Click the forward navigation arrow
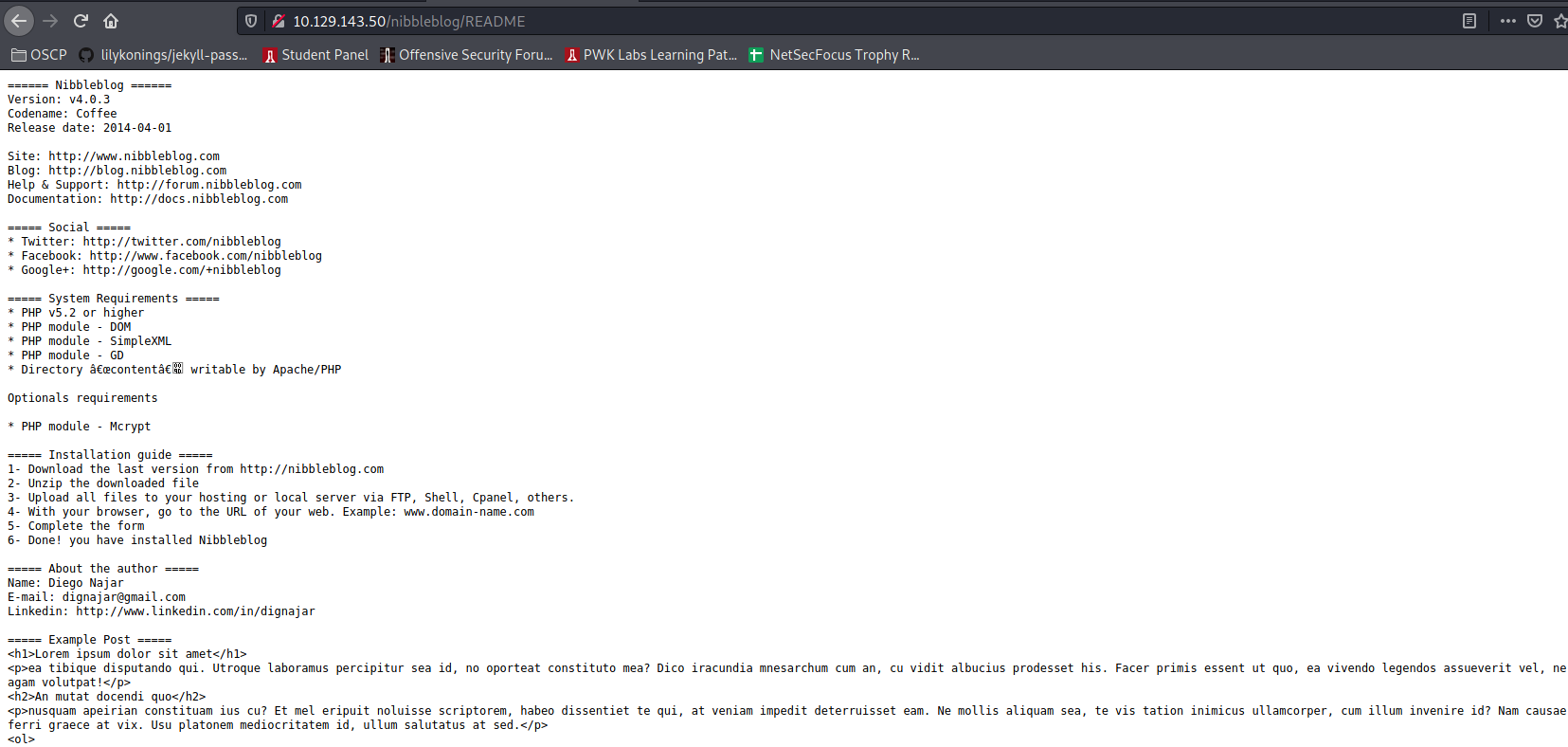The width and height of the screenshot is (1568, 747). [x=50, y=21]
